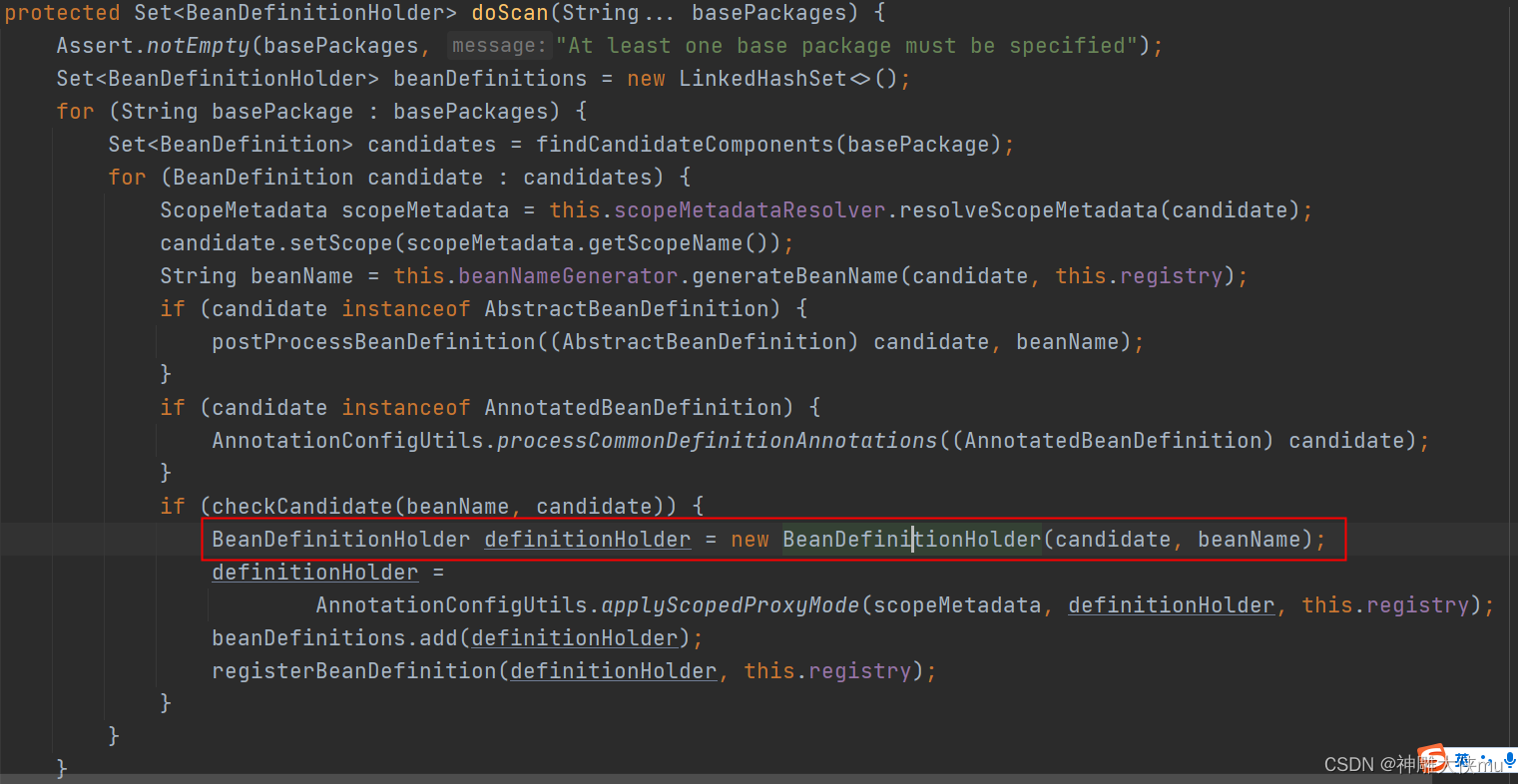The image size is (1518, 784).
Task: Click the 'message:' parameter hint
Action: click(x=499, y=46)
